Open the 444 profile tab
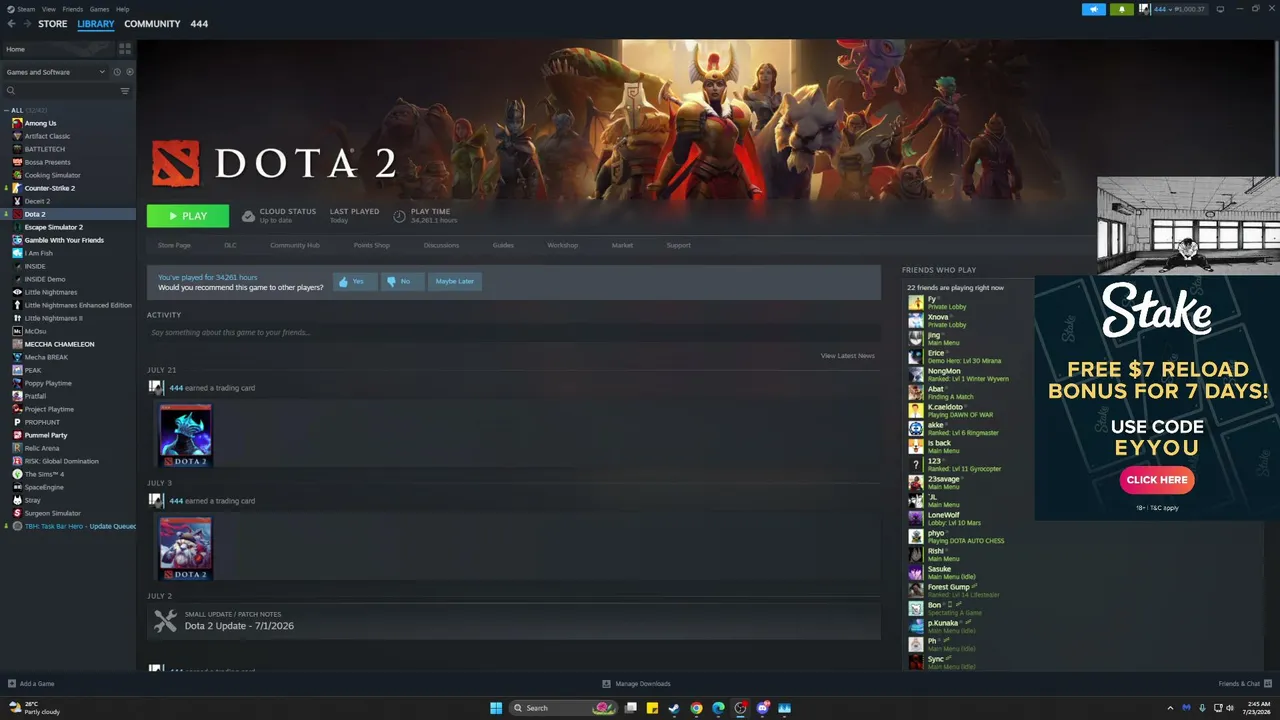1280x720 pixels. [x=199, y=24]
